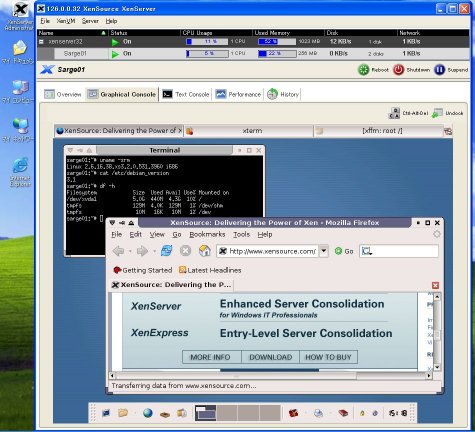Viewport: 475px width, 432px height.
Task: Select the XenSource page tab in Firefox
Action: click(171, 285)
